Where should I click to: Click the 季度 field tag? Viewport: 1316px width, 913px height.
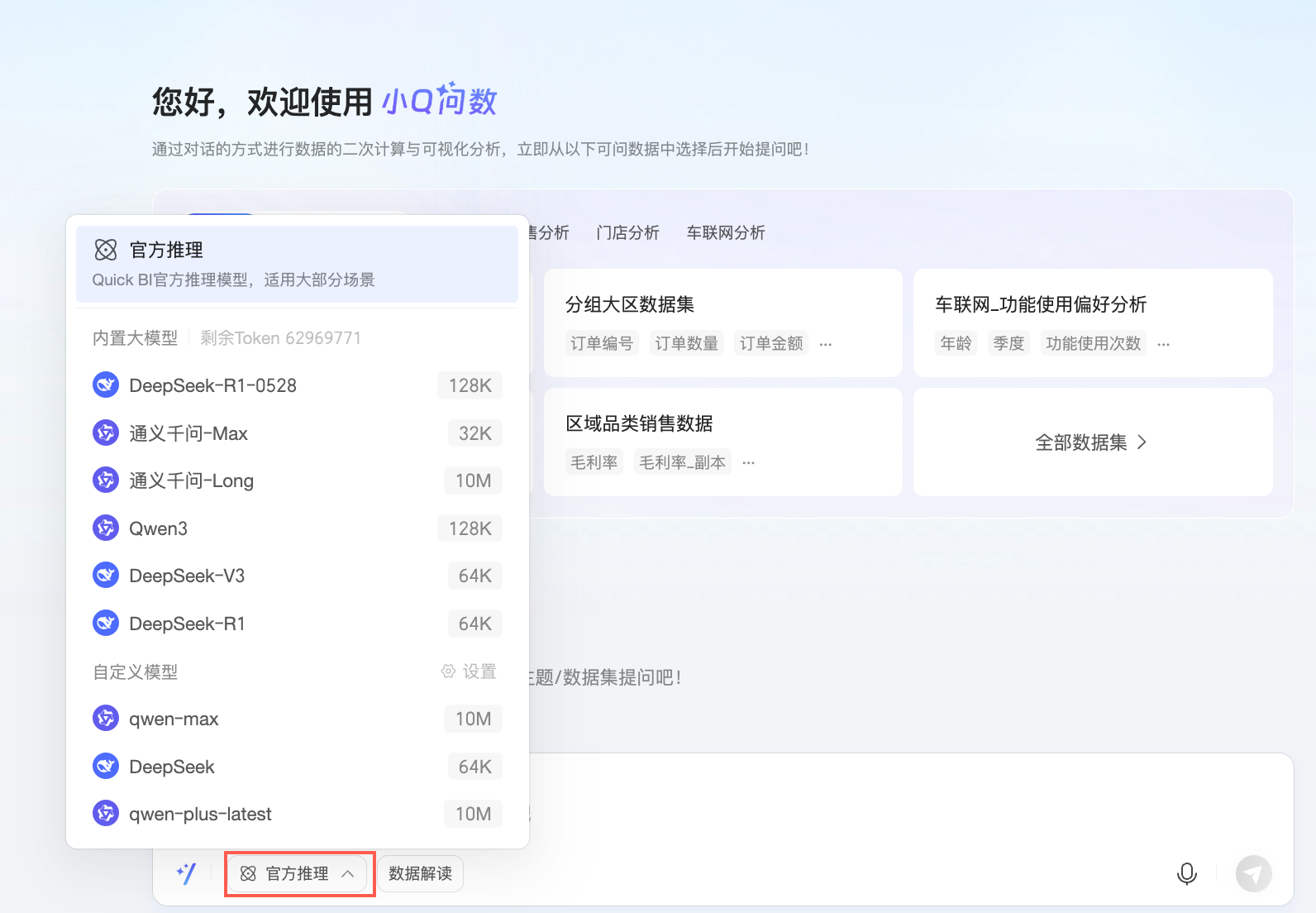point(1008,343)
